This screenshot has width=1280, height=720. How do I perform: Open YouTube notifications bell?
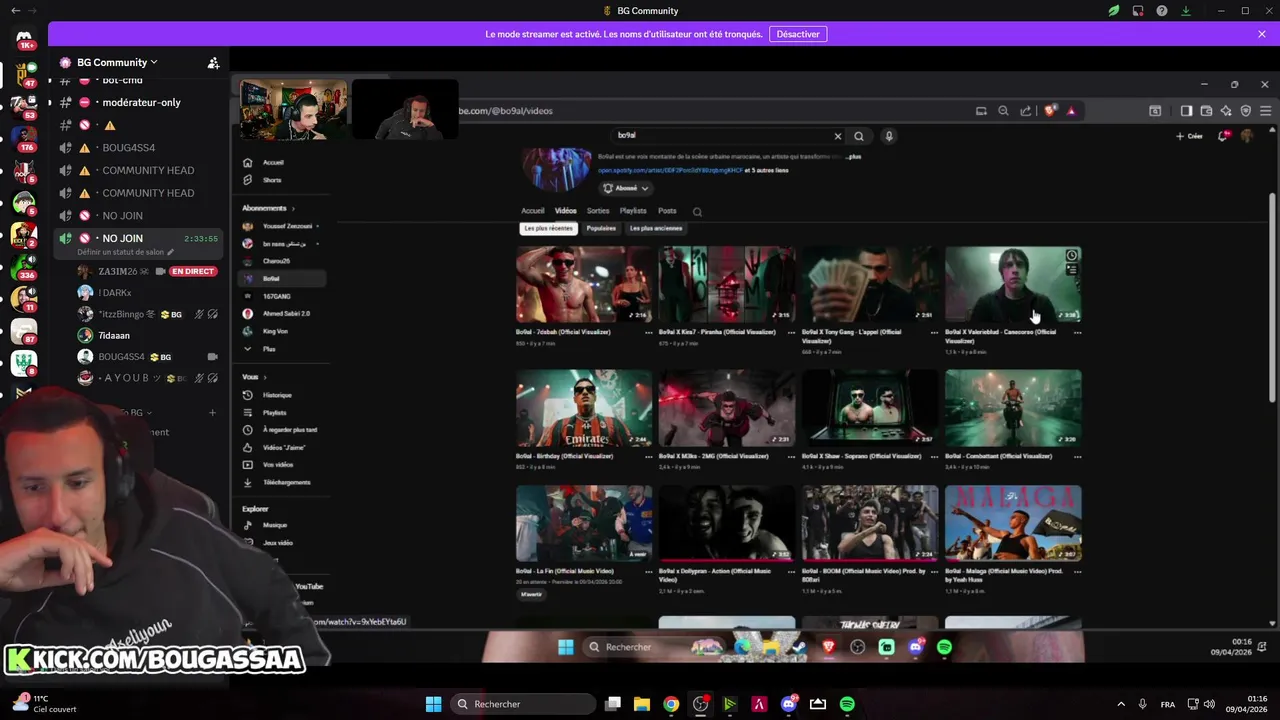point(1223,136)
